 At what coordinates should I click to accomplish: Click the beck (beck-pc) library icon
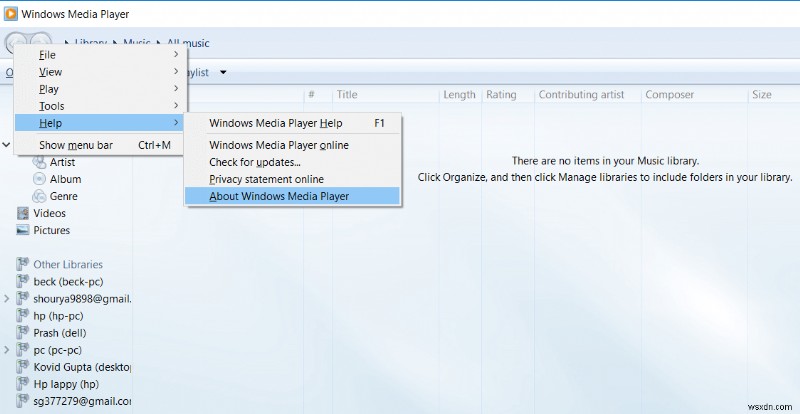point(22,281)
